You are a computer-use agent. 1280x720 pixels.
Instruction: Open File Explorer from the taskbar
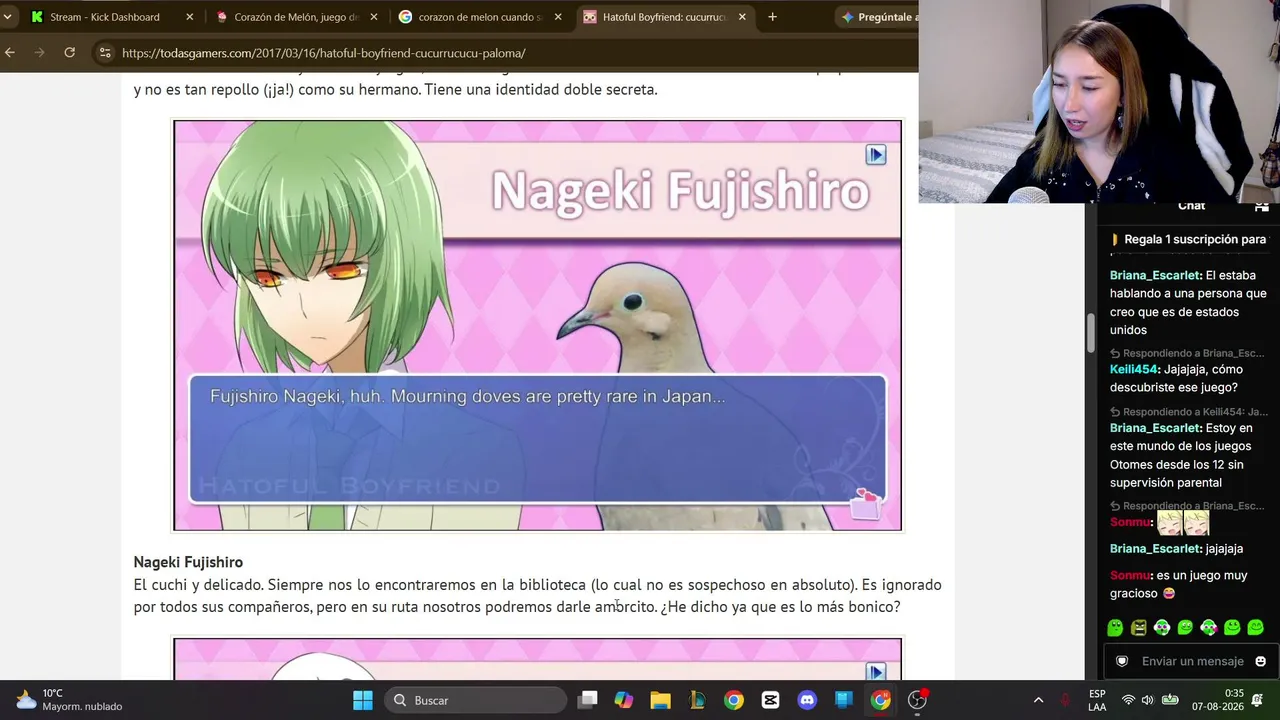pyautogui.click(x=661, y=700)
